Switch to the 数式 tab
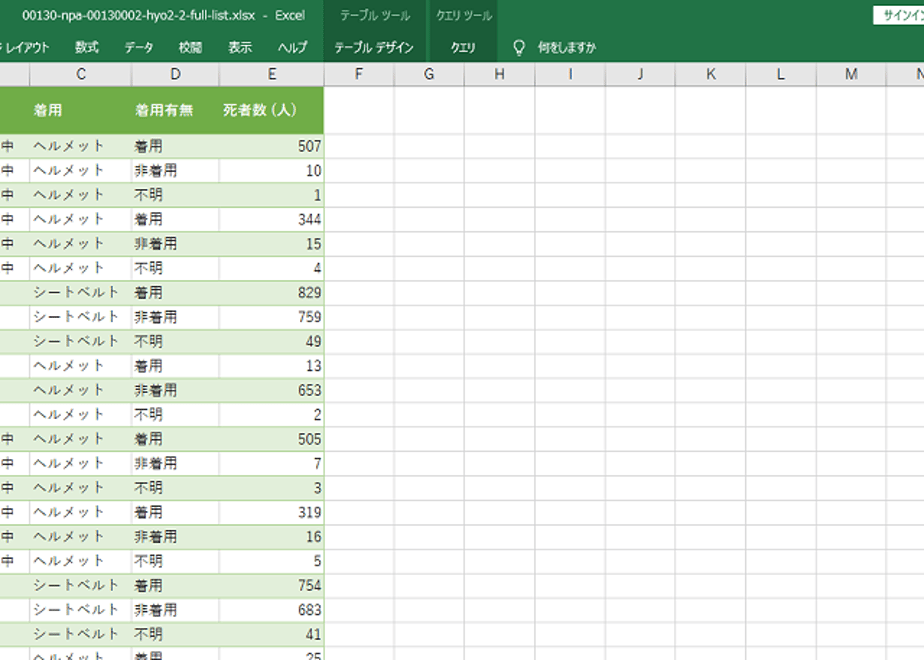 coord(87,48)
